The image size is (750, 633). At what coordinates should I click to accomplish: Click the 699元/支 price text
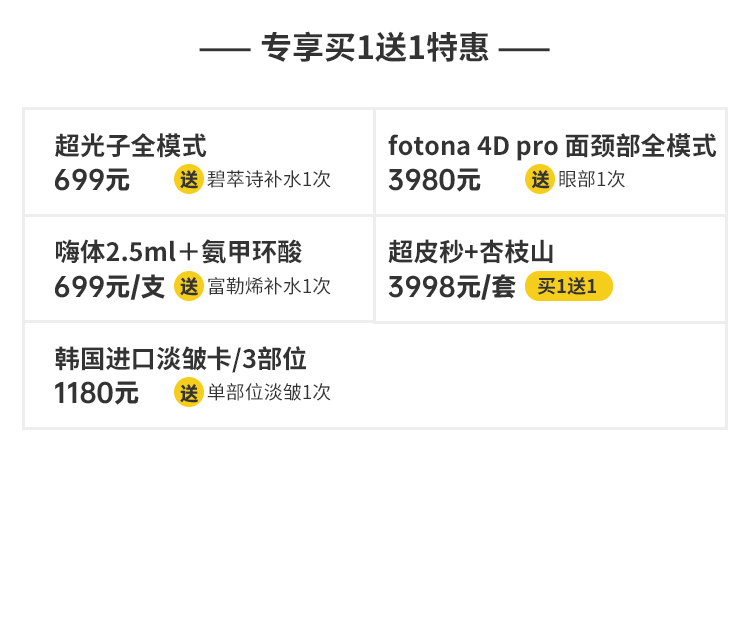pyautogui.click(x=109, y=288)
